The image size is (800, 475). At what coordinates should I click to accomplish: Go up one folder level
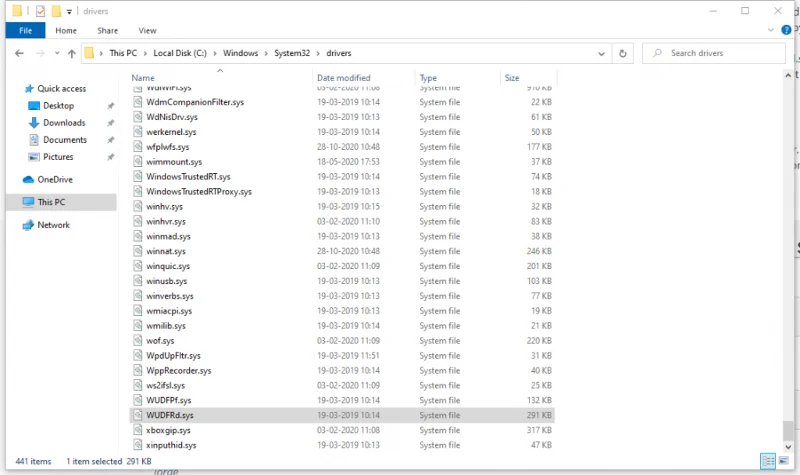pyautogui.click(x=71, y=53)
